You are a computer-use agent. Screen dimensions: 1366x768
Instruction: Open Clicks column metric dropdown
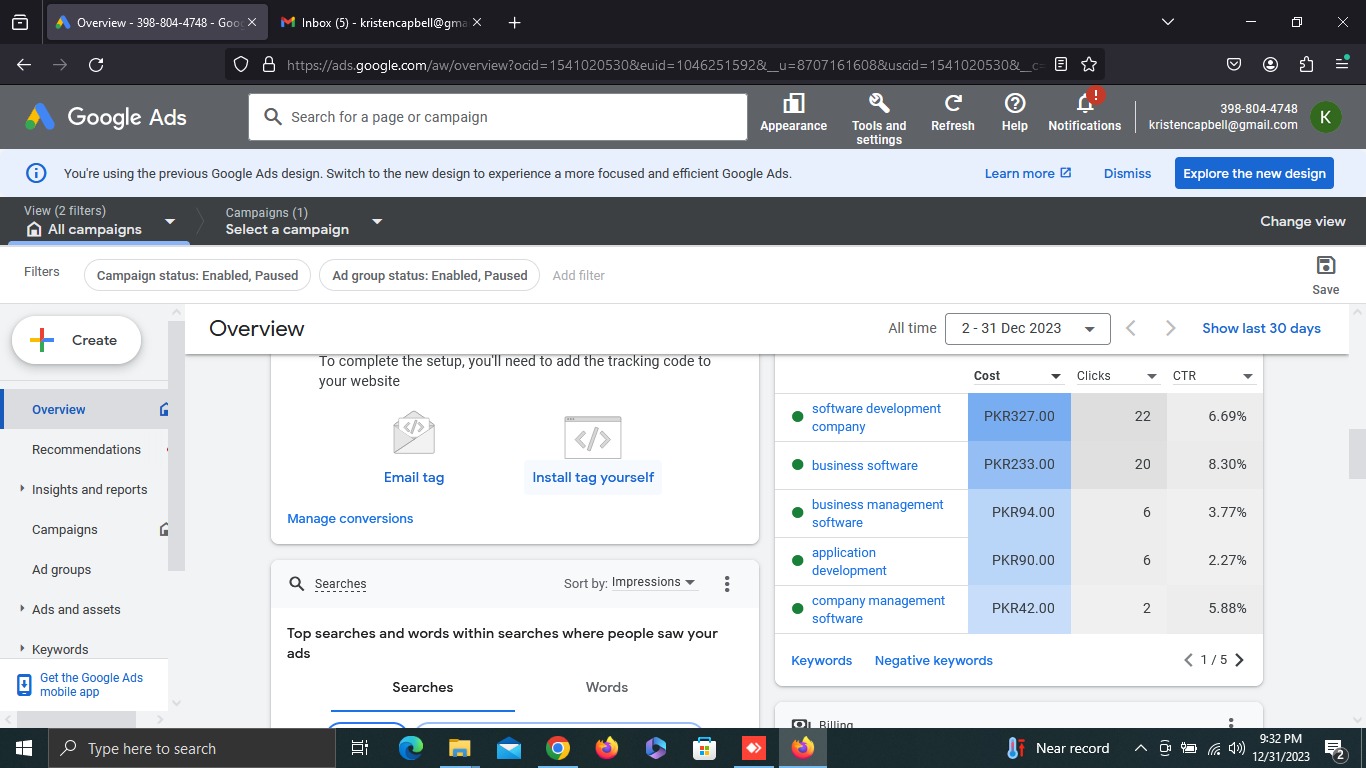pos(1117,376)
